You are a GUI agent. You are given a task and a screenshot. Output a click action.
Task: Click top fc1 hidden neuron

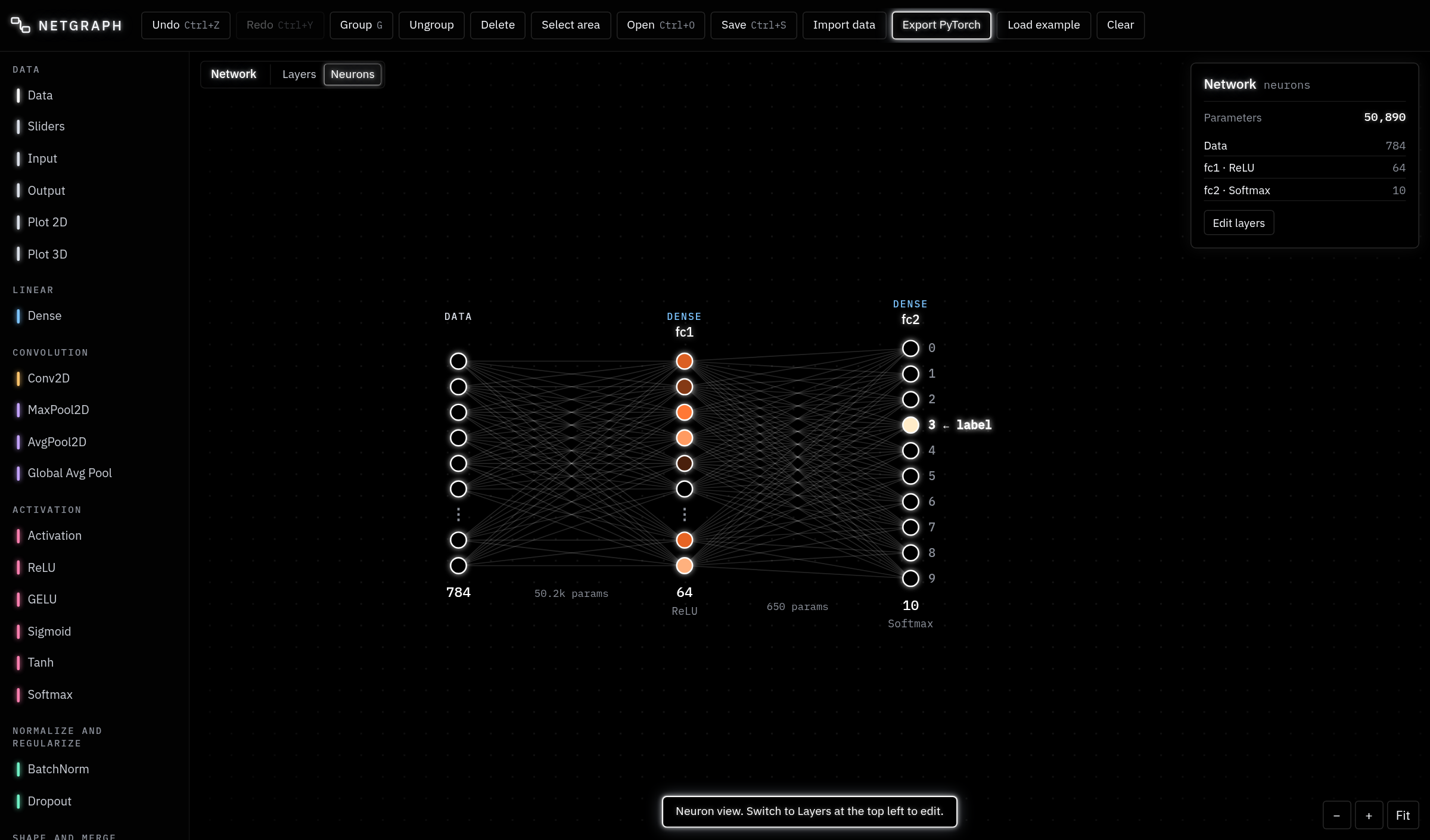click(x=684, y=361)
